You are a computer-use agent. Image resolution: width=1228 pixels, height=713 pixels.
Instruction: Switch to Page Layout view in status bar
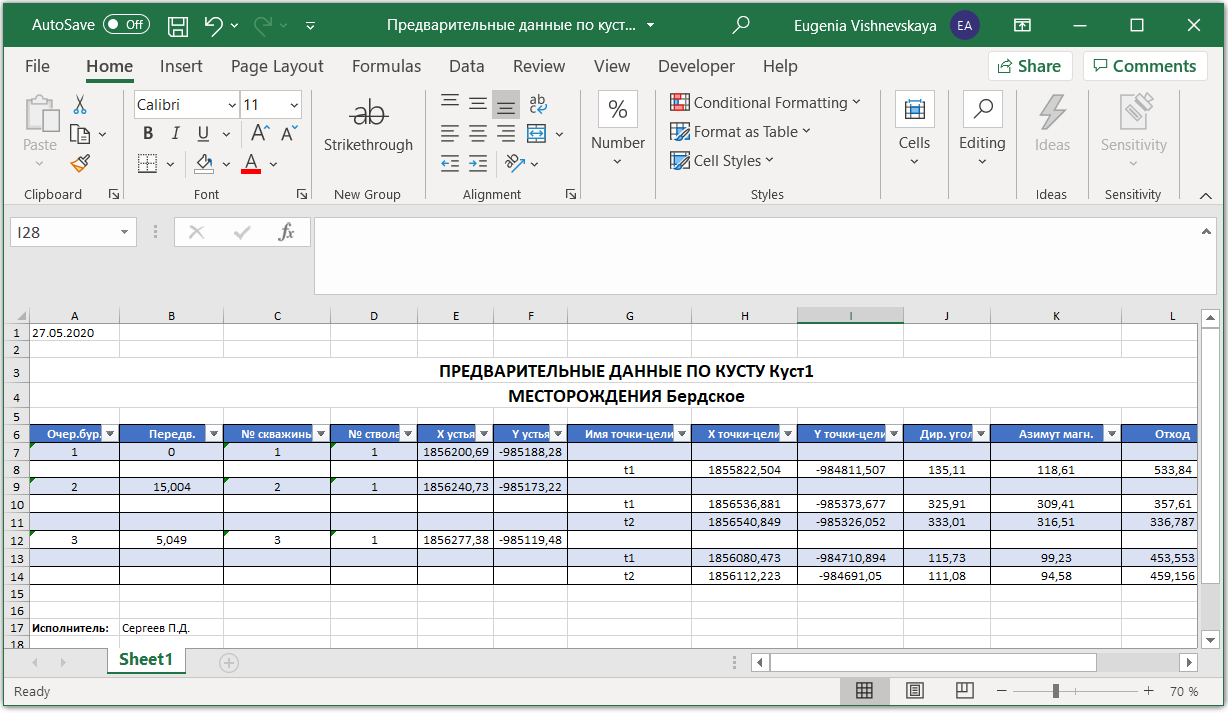914,691
